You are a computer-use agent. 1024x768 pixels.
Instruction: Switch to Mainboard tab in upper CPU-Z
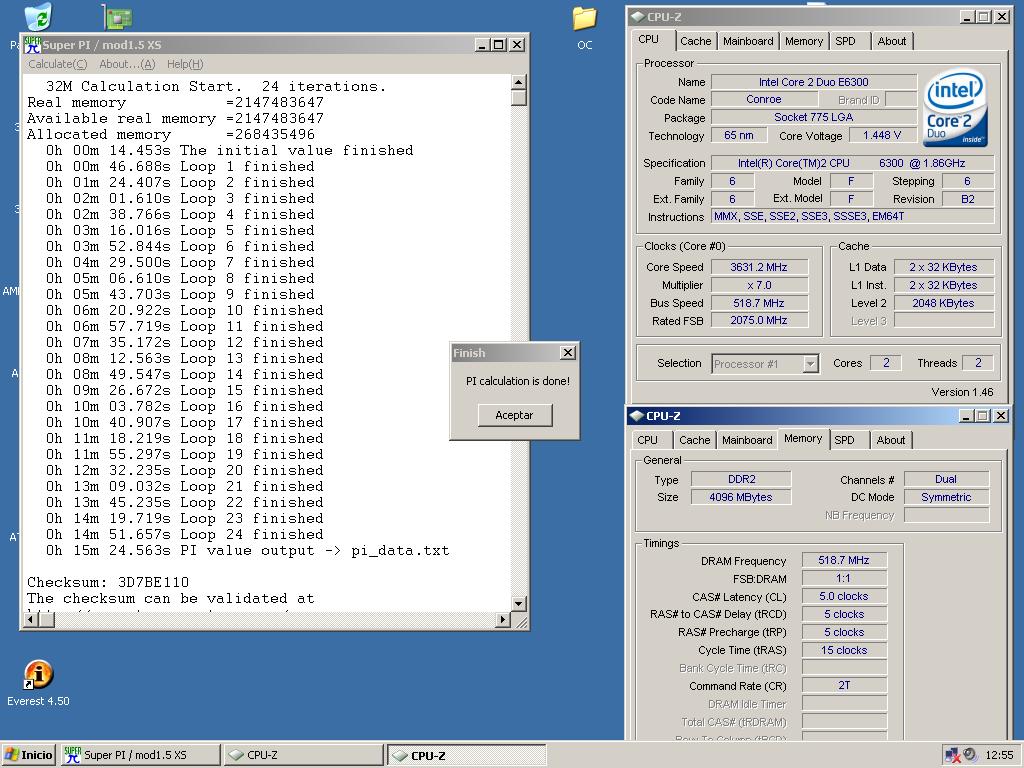(x=748, y=41)
